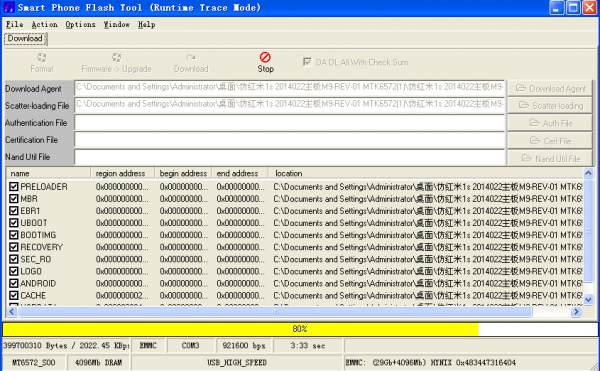This screenshot has width=600, height=371.
Task: Click the Stop icon in toolbar
Action: [265, 57]
